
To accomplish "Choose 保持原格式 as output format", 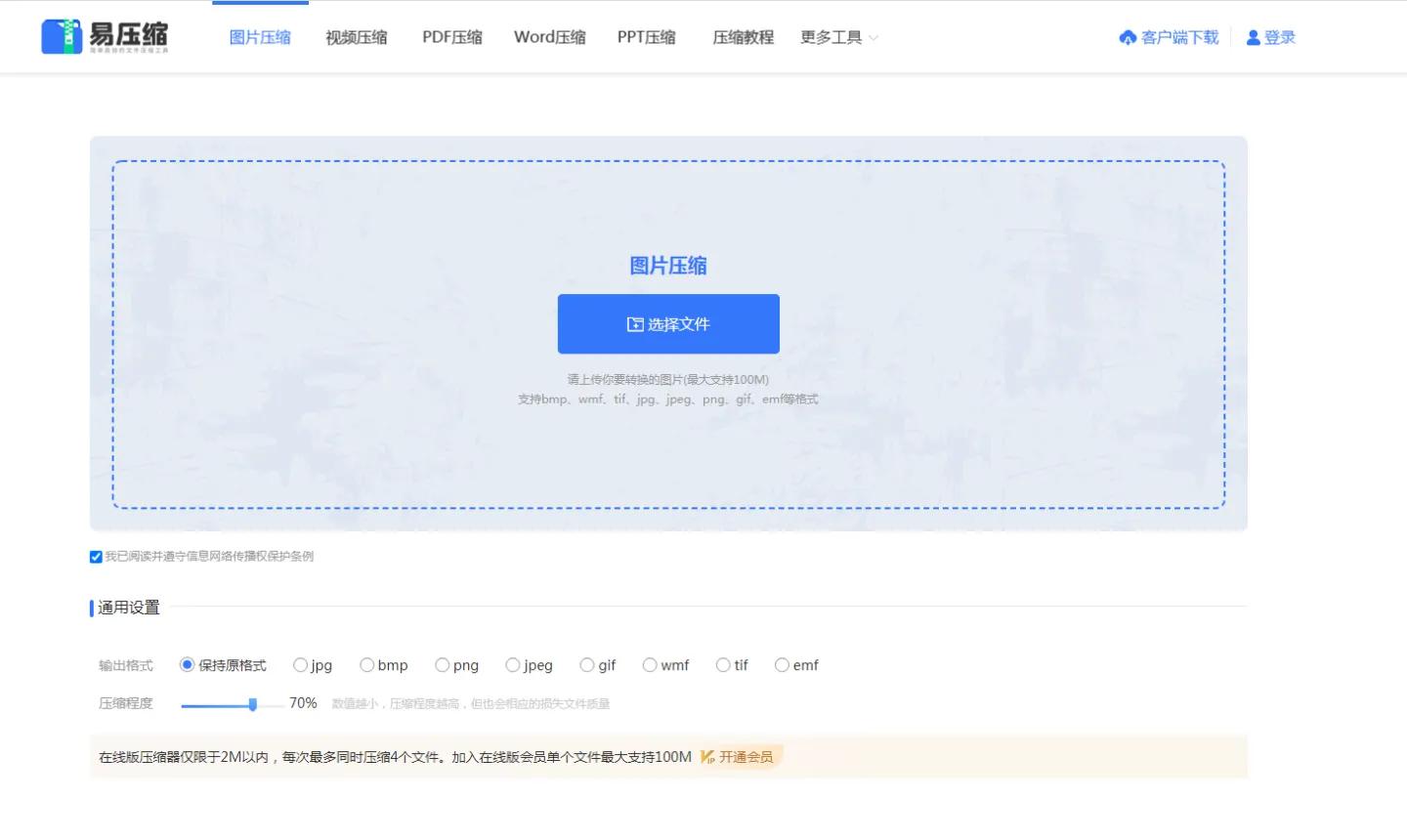I will pos(186,664).
